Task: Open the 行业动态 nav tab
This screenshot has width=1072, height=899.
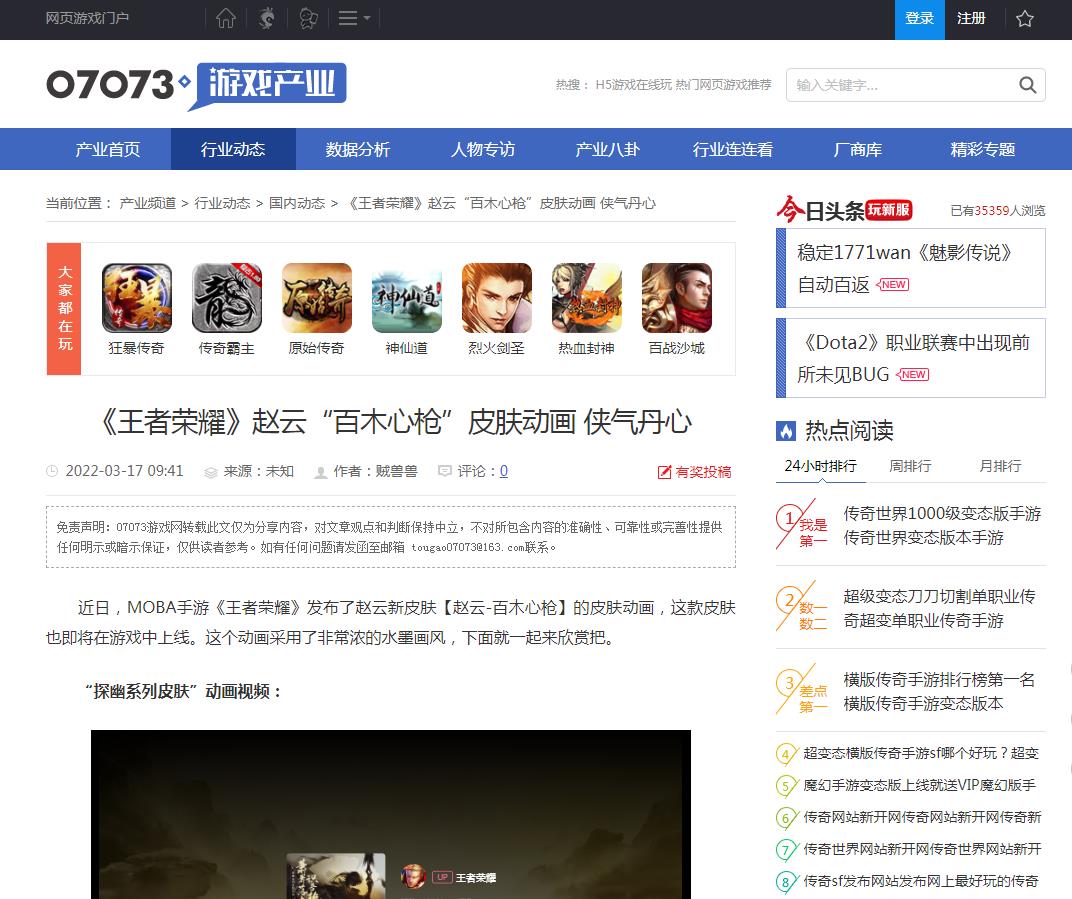Action: pos(233,149)
